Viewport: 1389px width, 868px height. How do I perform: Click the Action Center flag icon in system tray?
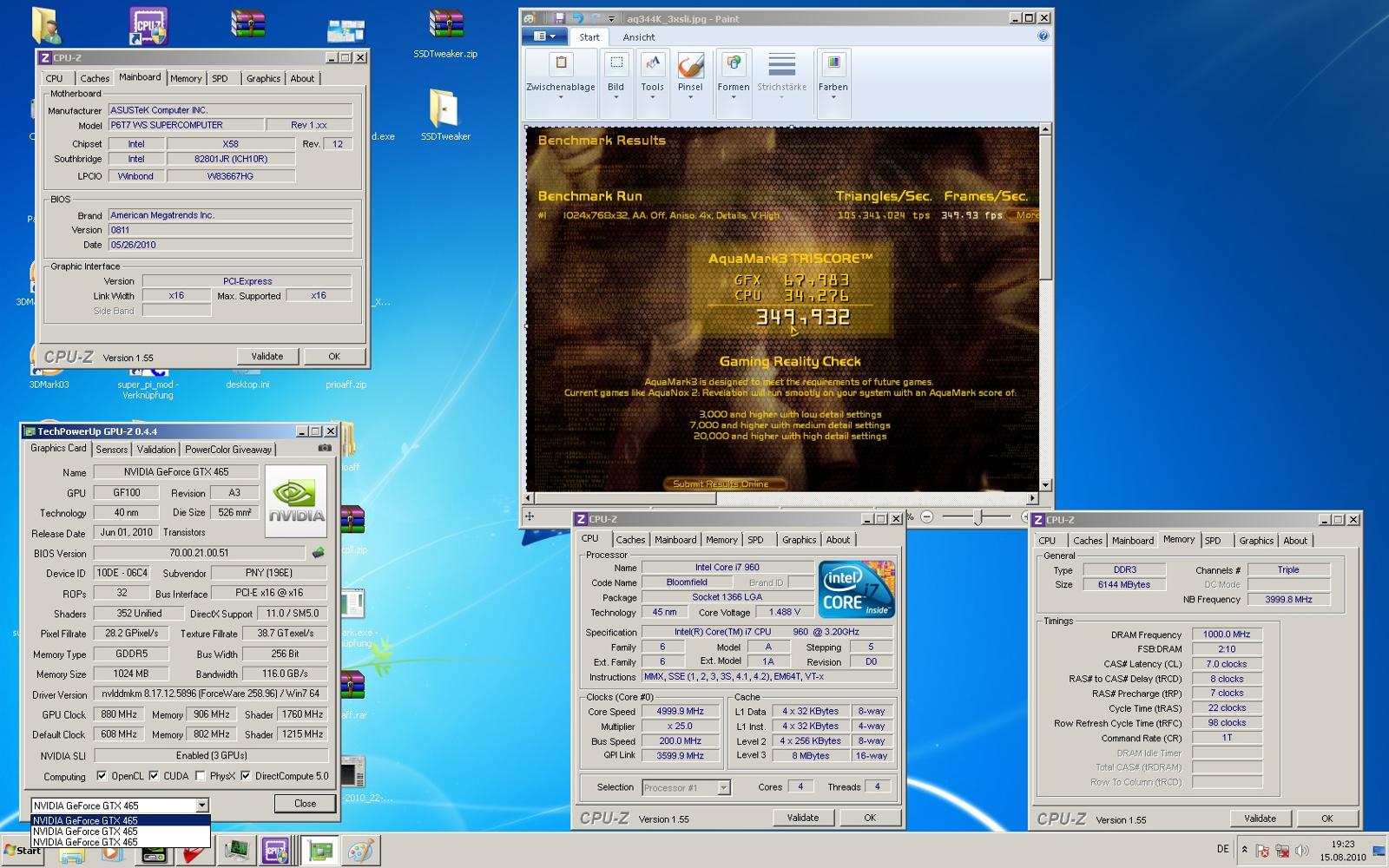coord(1263,851)
